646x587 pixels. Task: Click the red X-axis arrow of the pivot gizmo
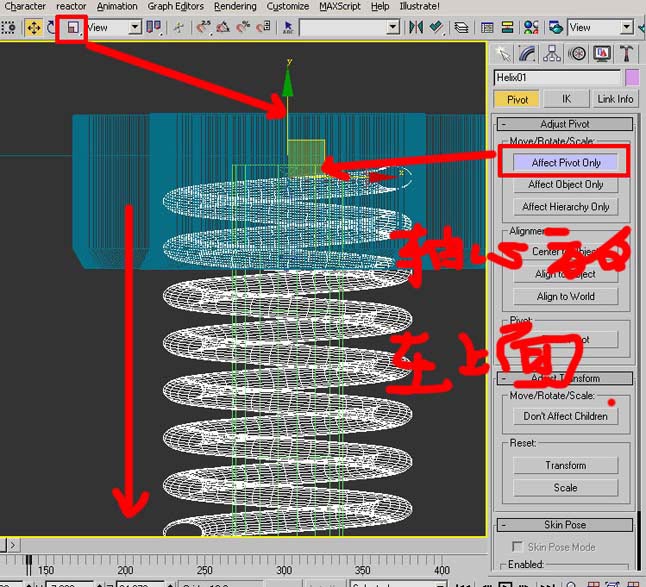381,177
